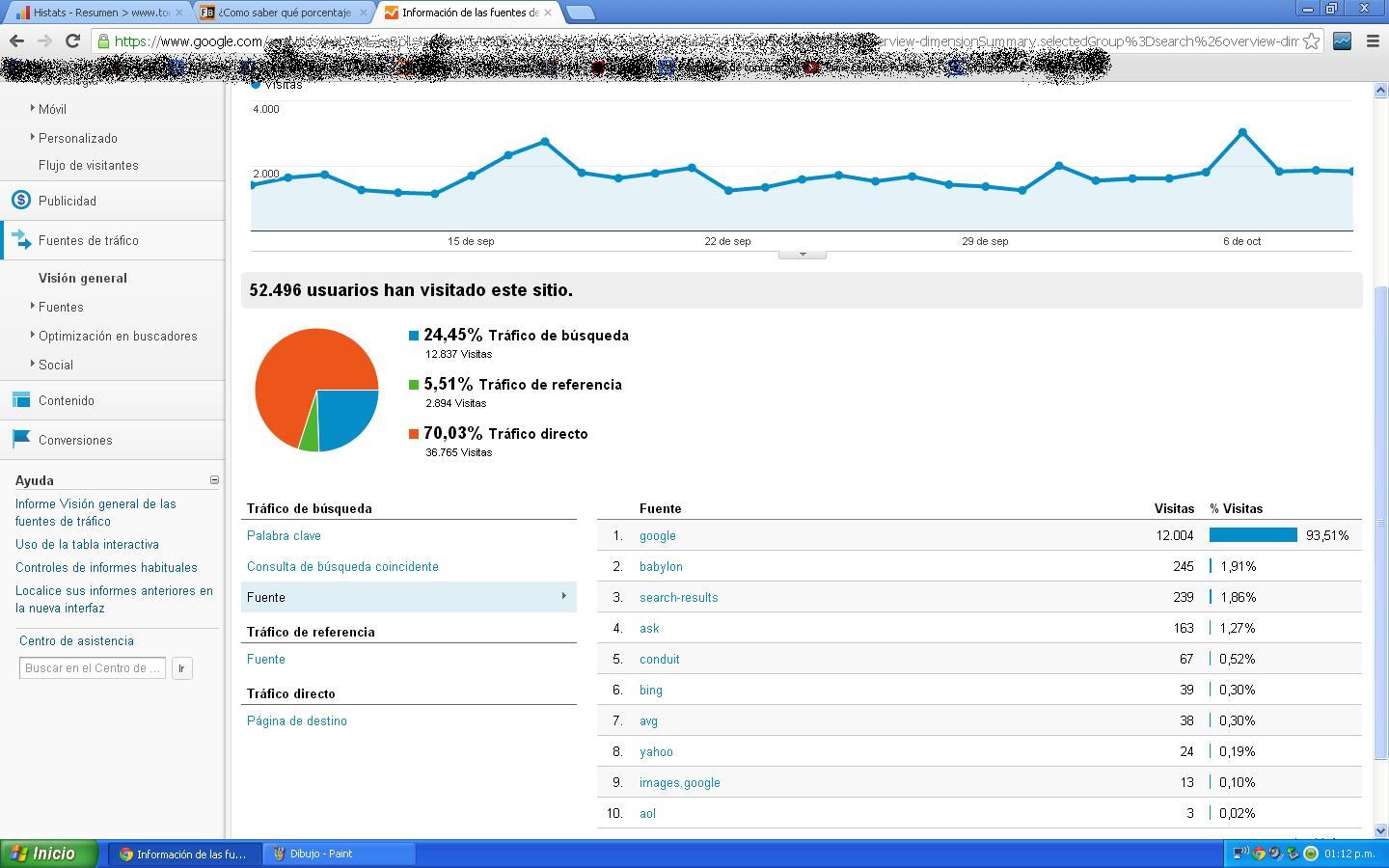Click Uso de la tabla interactiva link
1389x868 pixels.
(x=87, y=544)
